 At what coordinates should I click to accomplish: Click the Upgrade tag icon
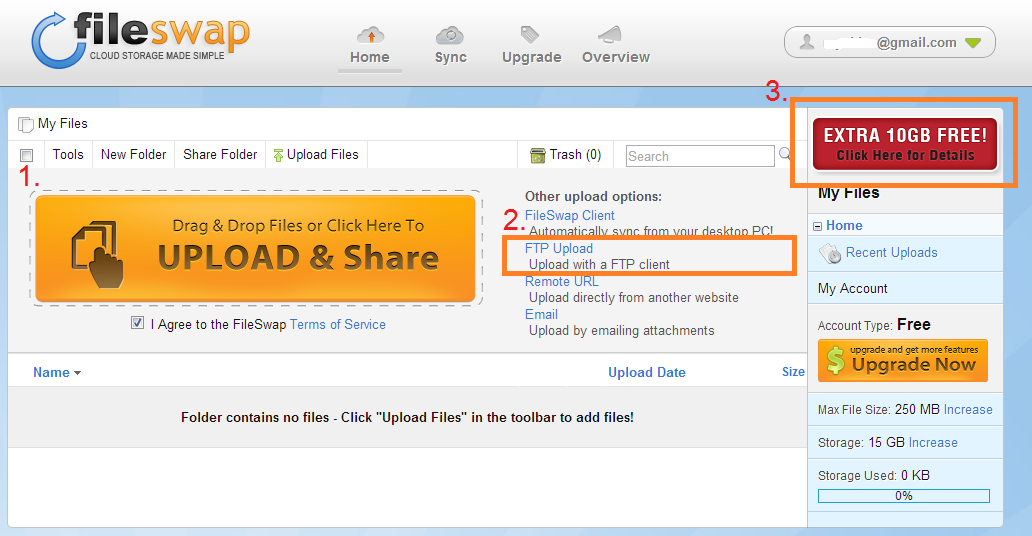tap(530, 34)
